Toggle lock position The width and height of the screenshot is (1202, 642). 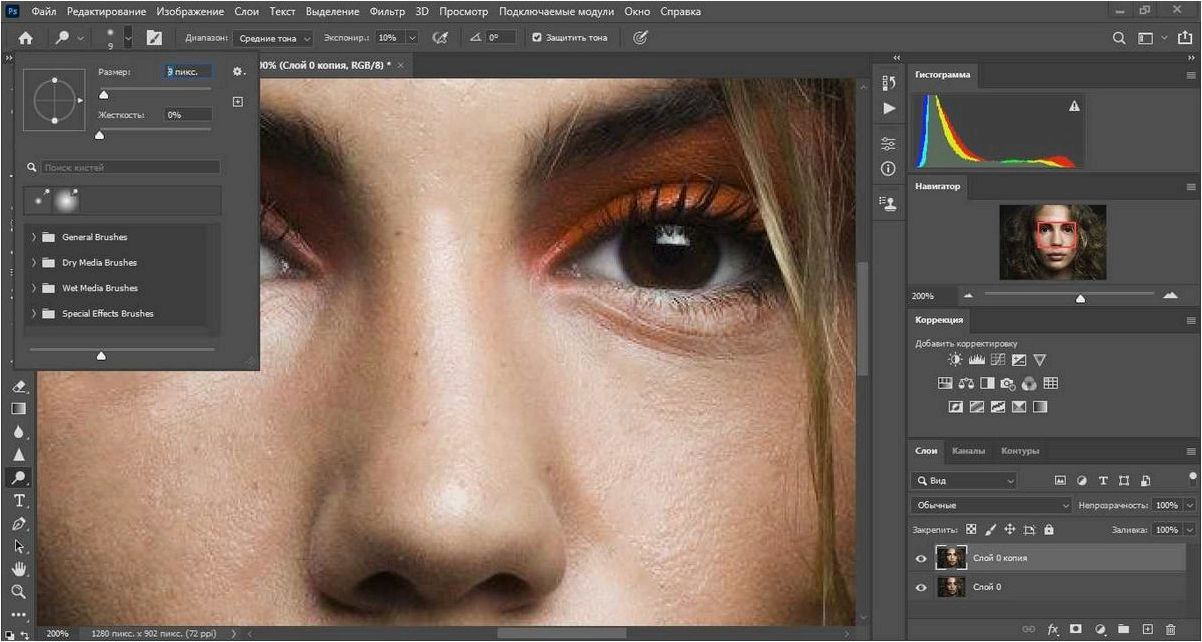click(x=1010, y=529)
